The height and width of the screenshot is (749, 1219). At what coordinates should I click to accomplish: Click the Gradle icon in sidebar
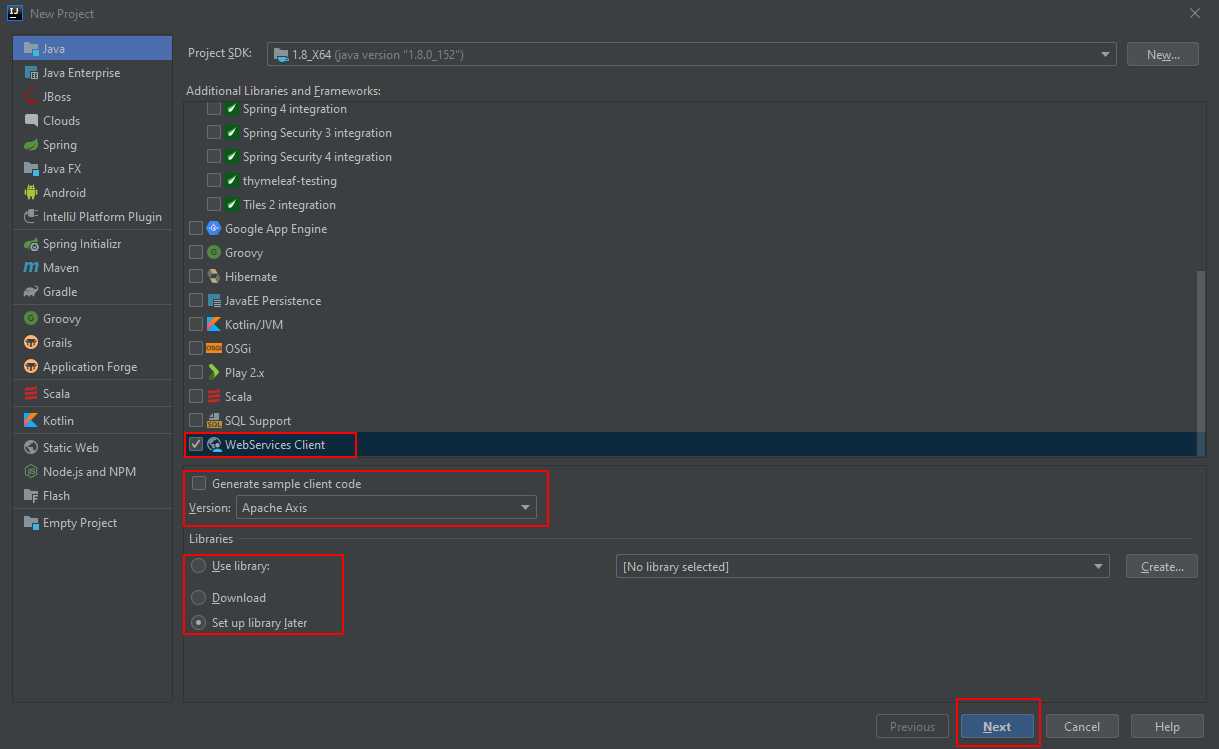point(31,291)
